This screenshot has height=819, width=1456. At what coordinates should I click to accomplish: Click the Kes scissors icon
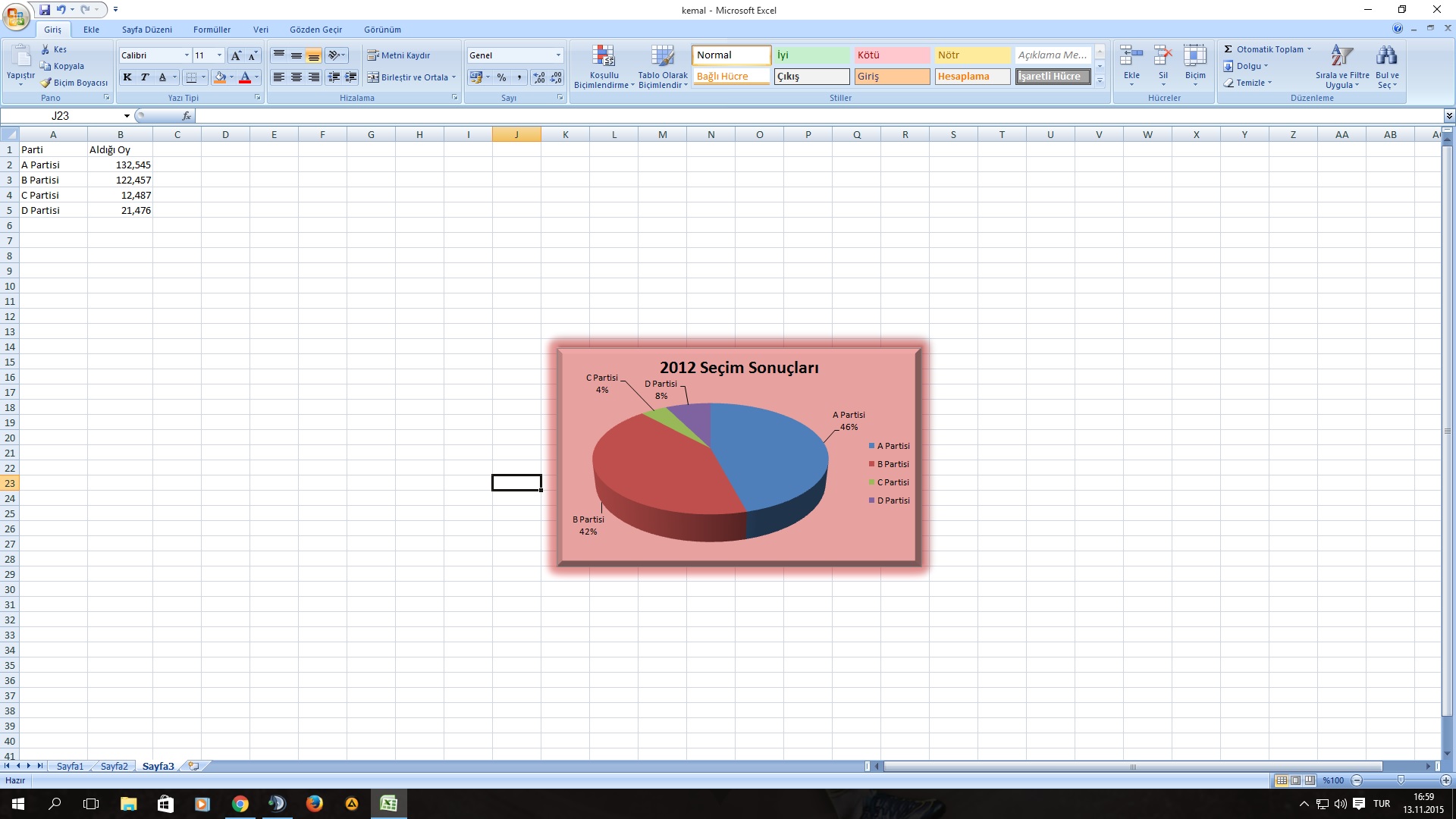tap(45, 49)
